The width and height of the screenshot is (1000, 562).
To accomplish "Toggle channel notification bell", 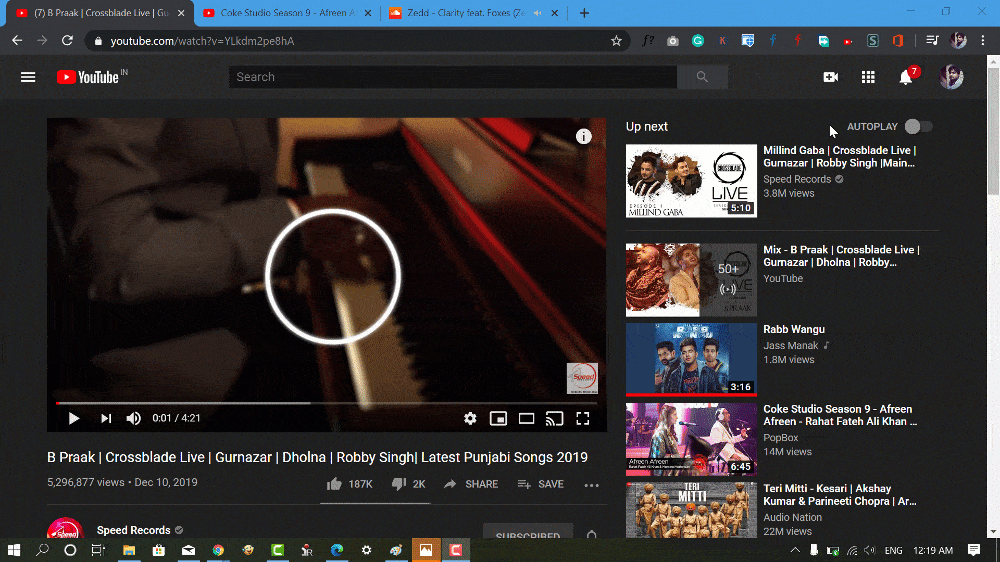I will 592,533.
